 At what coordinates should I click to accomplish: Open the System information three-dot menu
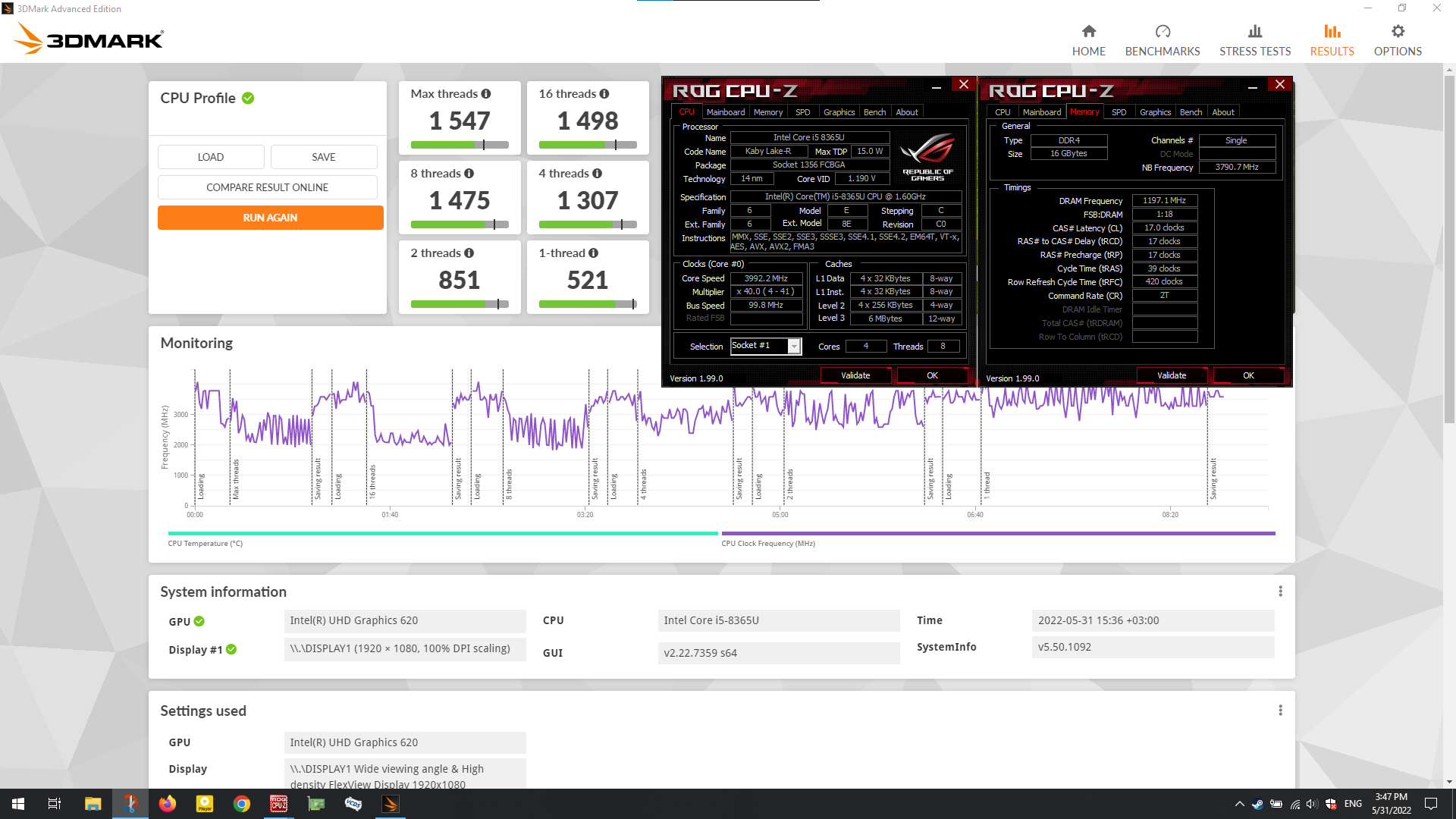[x=1280, y=591]
